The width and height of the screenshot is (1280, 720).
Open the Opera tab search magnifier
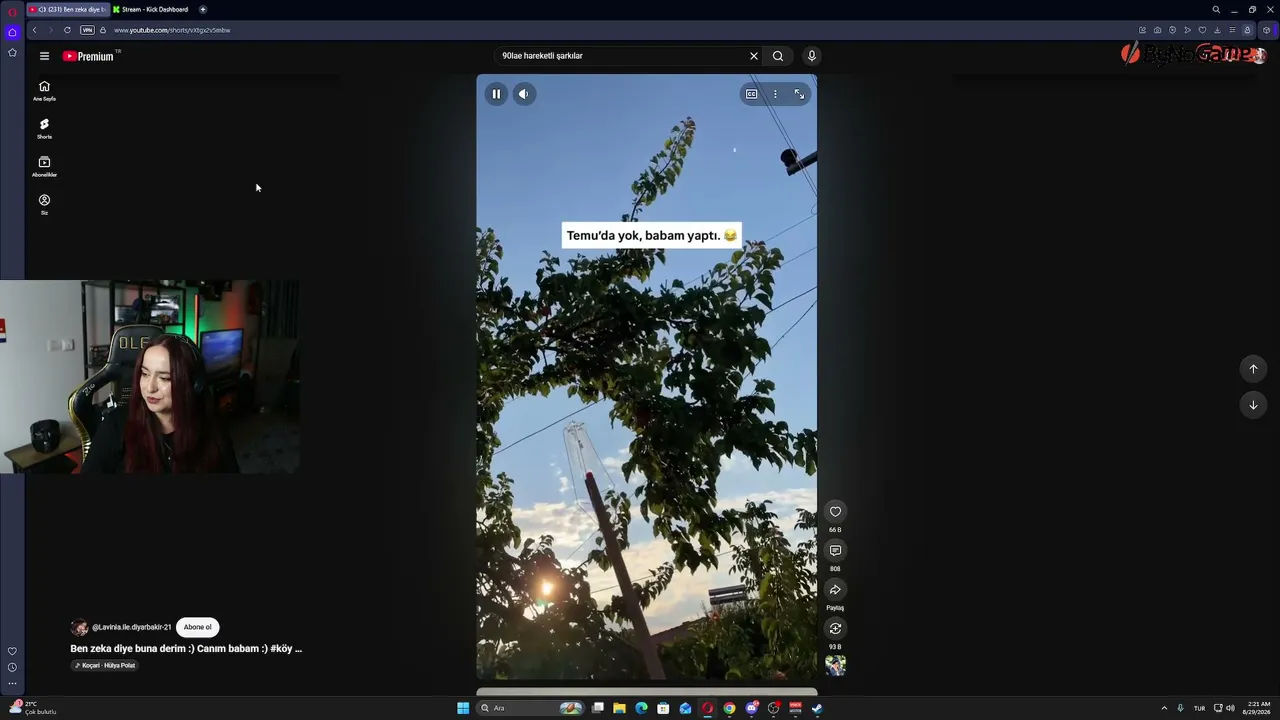click(1216, 10)
